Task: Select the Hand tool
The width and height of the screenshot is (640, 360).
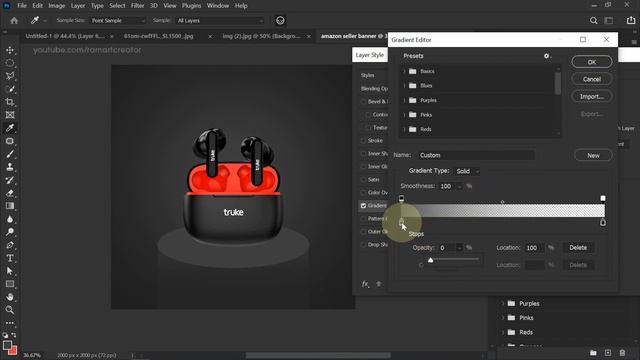Action: pyautogui.click(x=10, y=297)
